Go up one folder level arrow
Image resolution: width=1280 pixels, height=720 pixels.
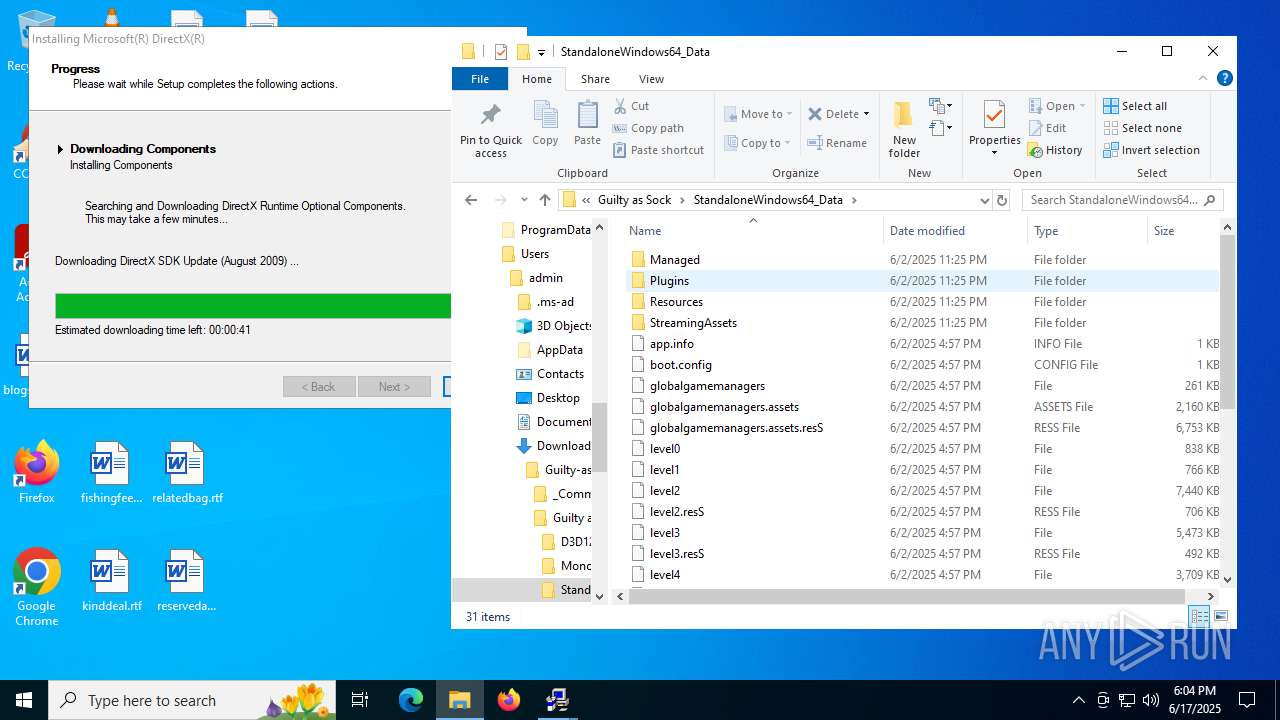coord(544,200)
